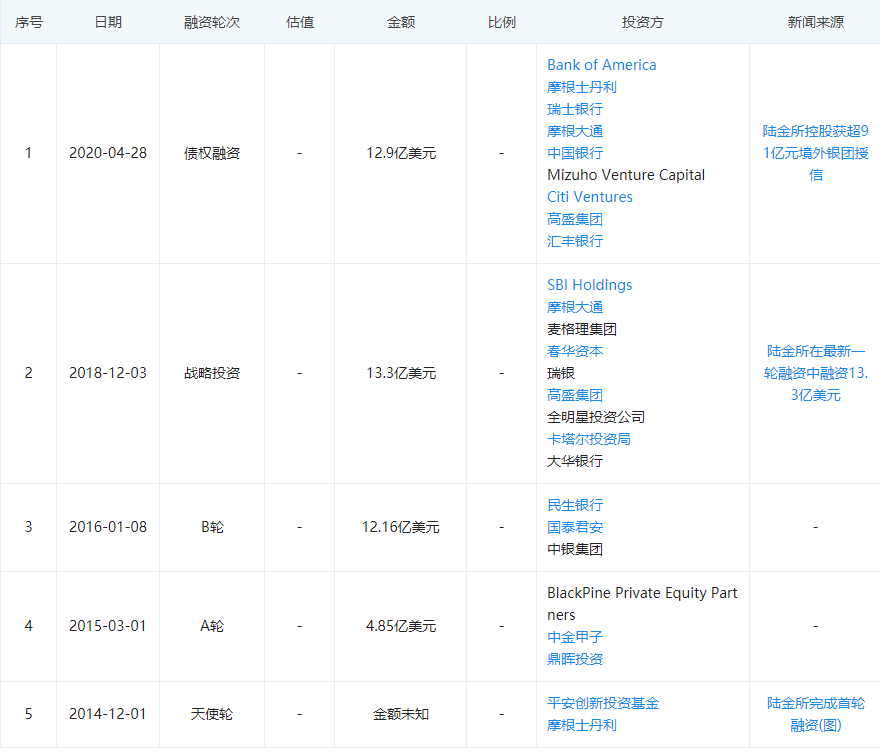
Task: Click the 序号 column header
Action: point(29,22)
